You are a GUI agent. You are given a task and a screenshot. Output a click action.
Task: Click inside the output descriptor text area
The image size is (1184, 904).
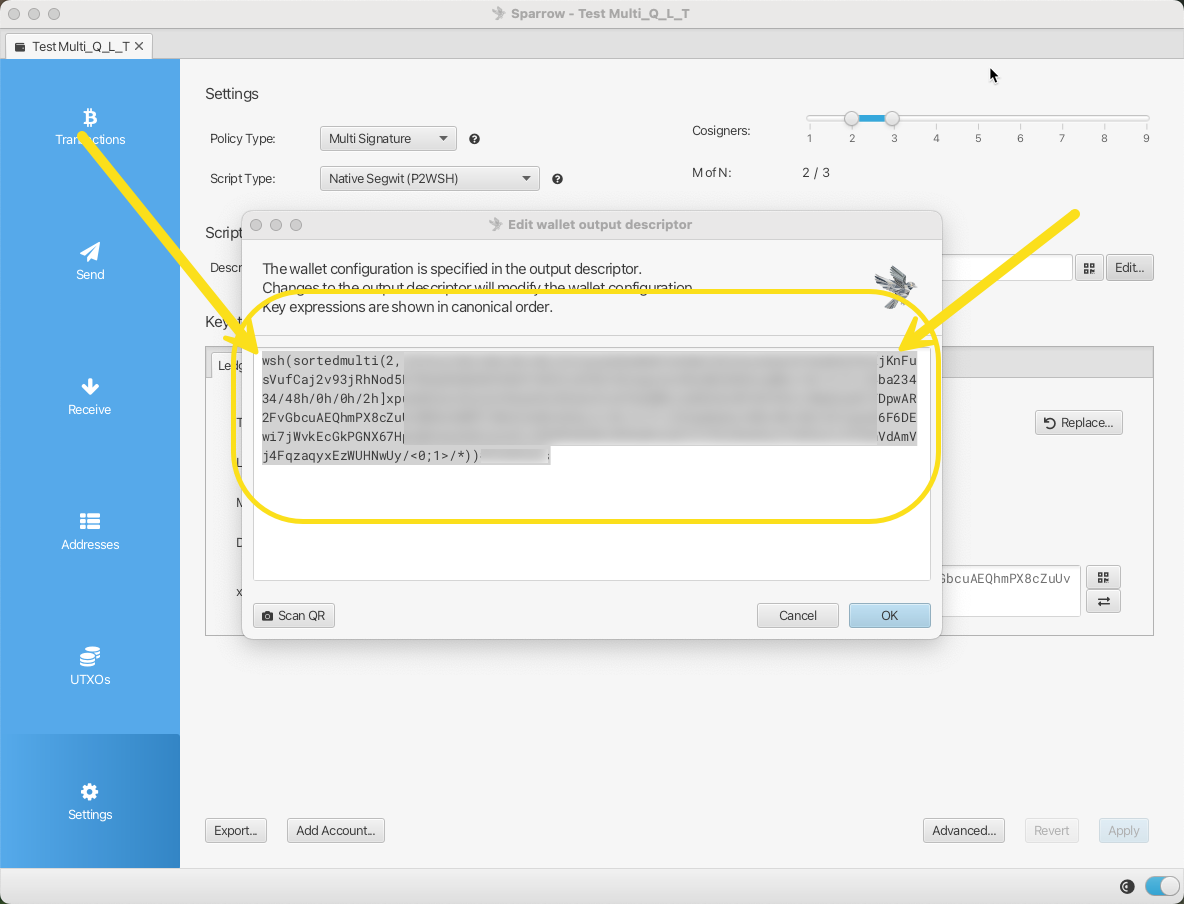[x=590, y=530]
